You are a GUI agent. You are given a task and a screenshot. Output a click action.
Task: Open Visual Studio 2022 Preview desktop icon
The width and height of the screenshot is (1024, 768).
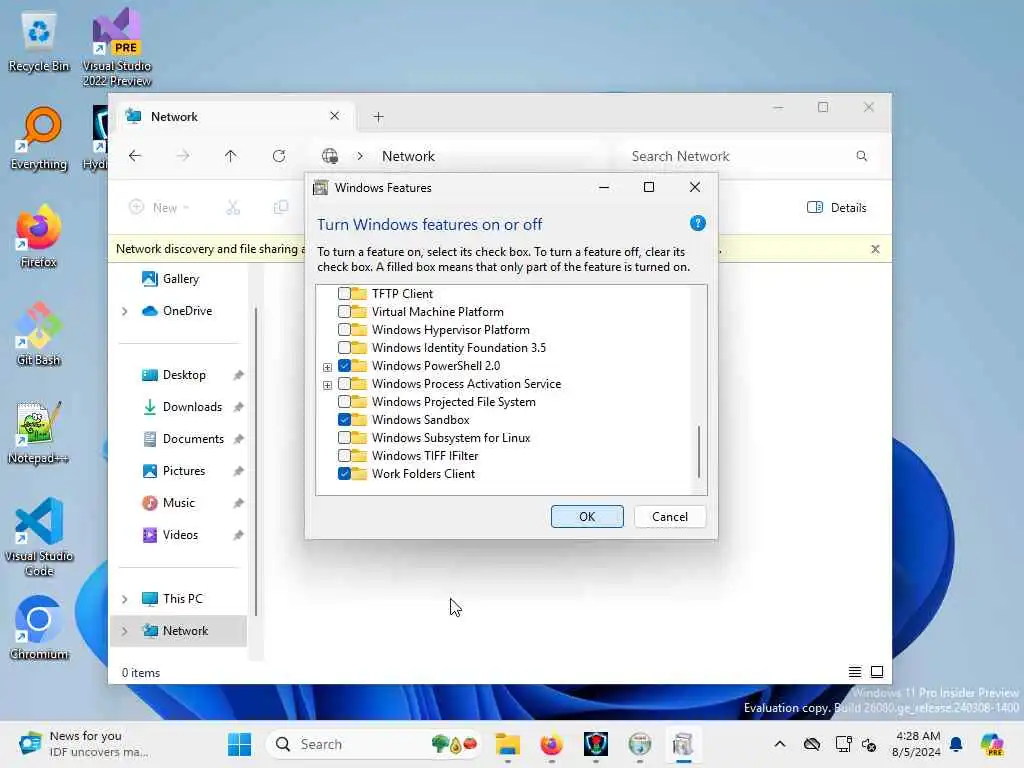117,47
